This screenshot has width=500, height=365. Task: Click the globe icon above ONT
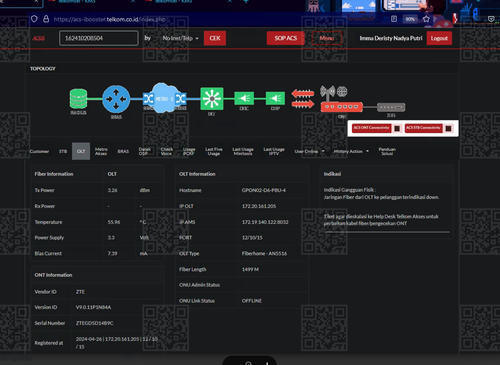[x=342, y=91]
